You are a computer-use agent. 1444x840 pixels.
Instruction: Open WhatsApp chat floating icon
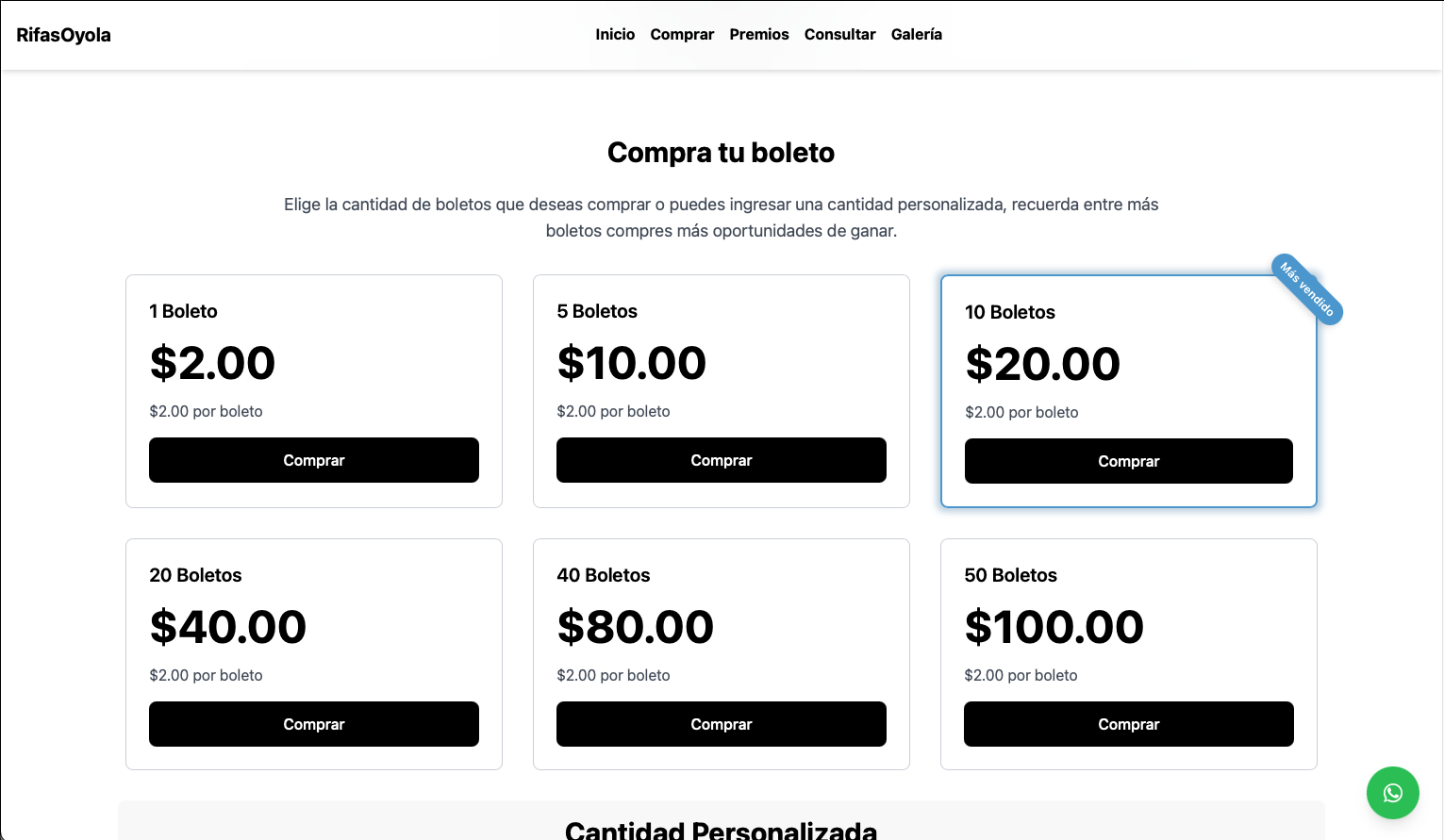pos(1392,793)
